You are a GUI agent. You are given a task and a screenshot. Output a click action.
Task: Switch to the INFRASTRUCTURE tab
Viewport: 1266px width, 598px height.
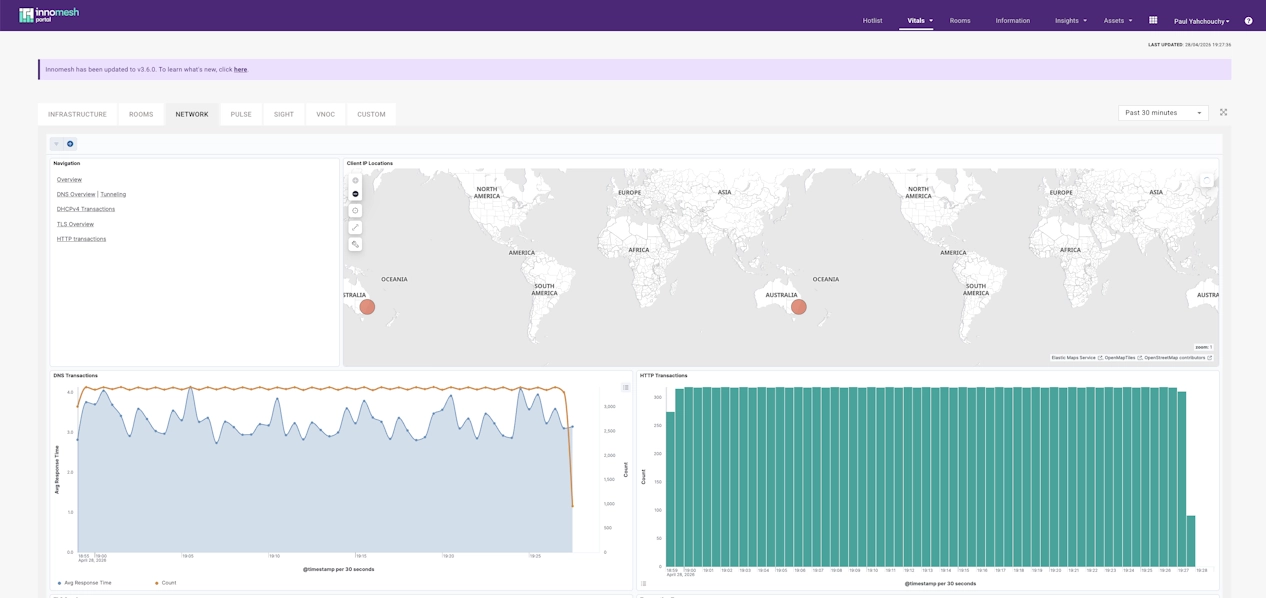77,114
